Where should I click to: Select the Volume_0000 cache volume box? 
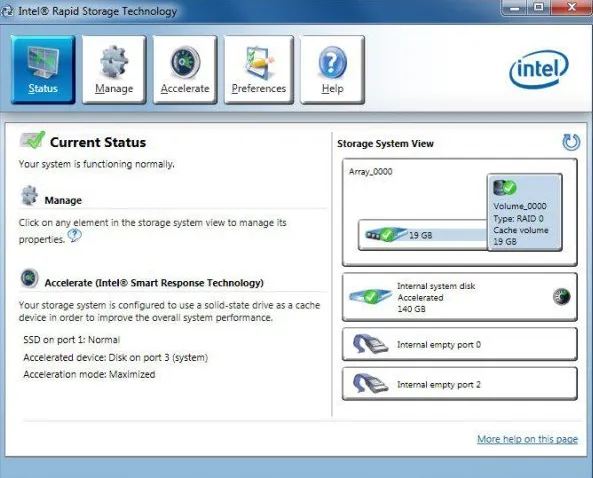[525, 212]
